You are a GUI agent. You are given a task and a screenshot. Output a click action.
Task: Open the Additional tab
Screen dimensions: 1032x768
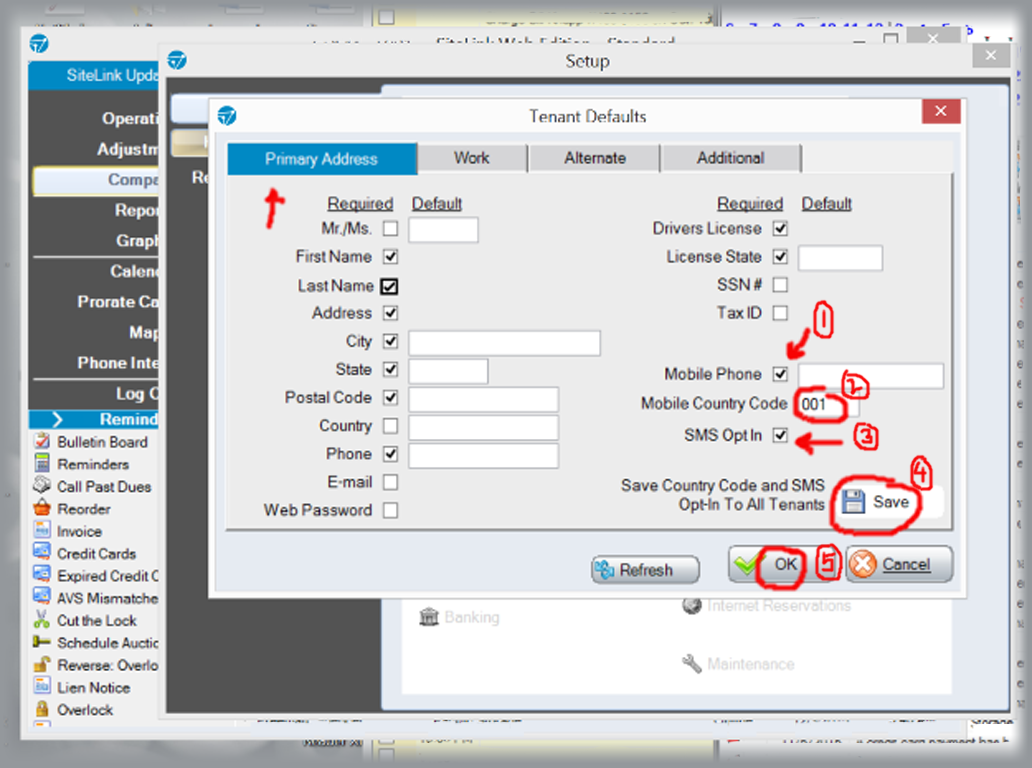[x=730, y=158]
